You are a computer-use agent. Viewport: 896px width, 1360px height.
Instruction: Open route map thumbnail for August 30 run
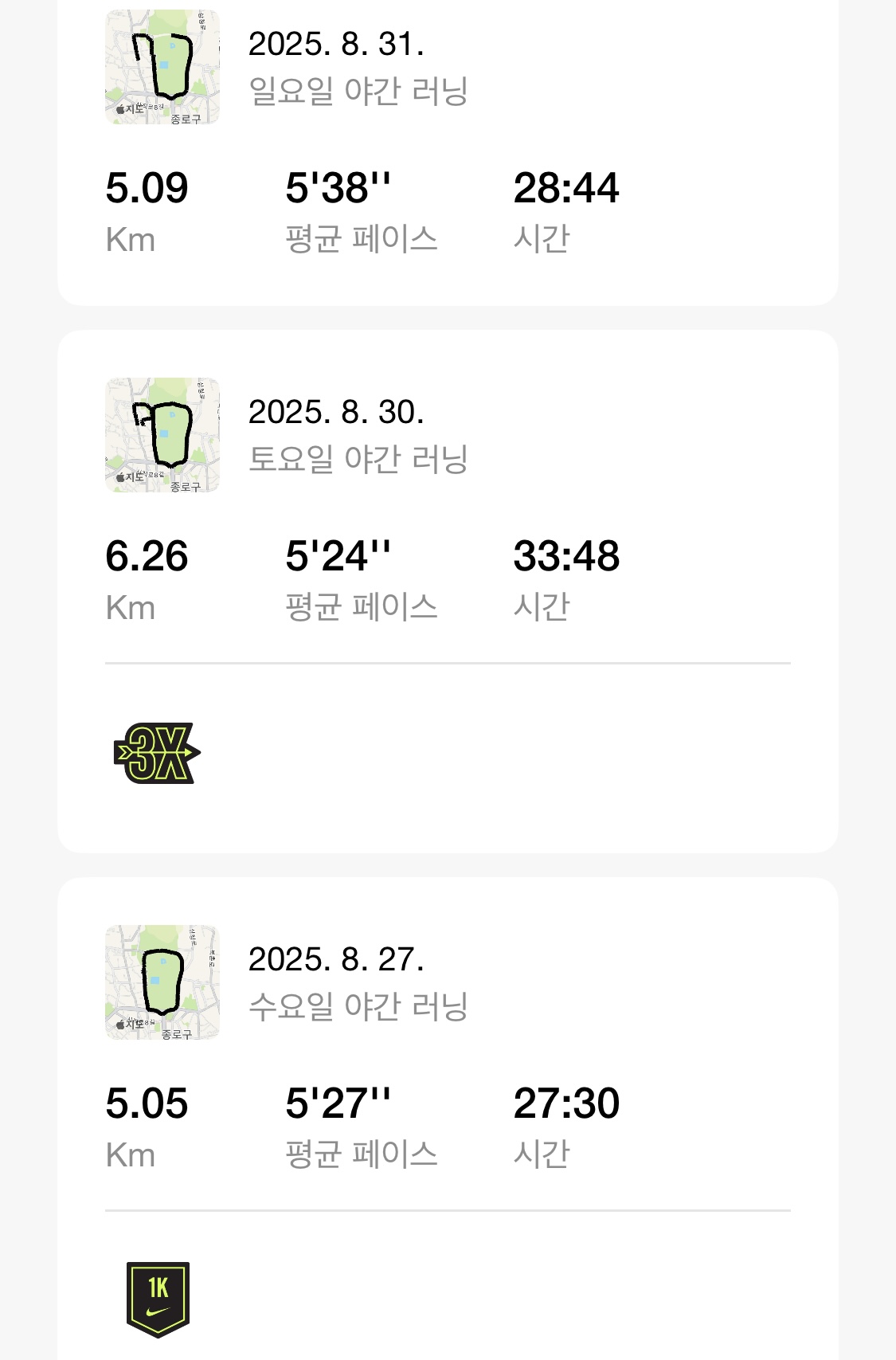click(162, 435)
